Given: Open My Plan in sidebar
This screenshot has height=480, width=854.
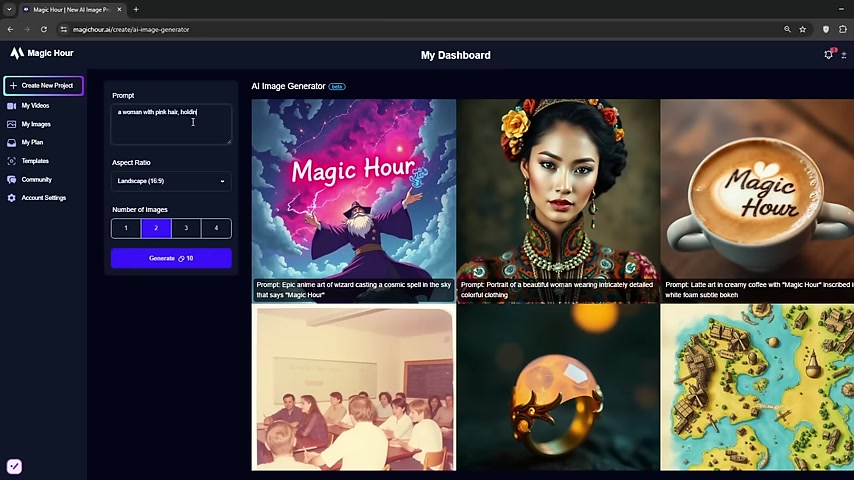Looking at the screenshot, I should tap(32, 143).
